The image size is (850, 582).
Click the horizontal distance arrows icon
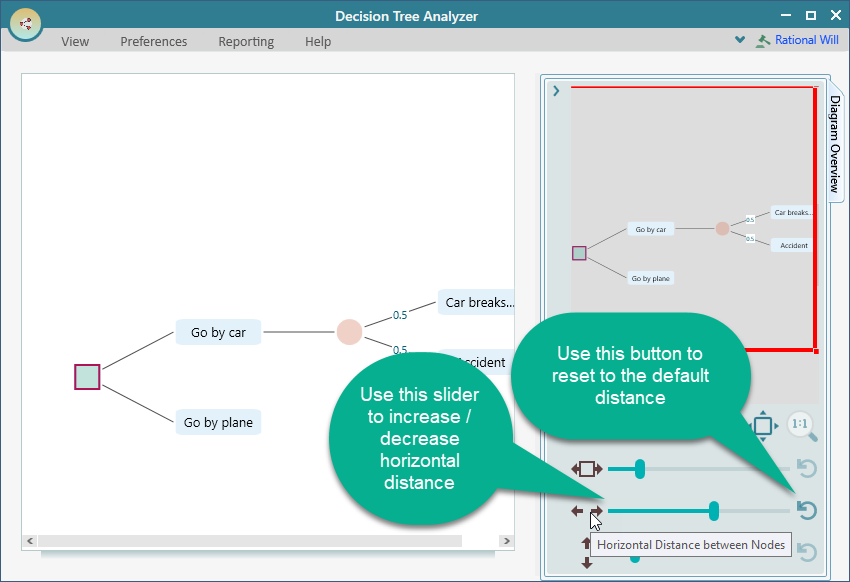point(587,511)
